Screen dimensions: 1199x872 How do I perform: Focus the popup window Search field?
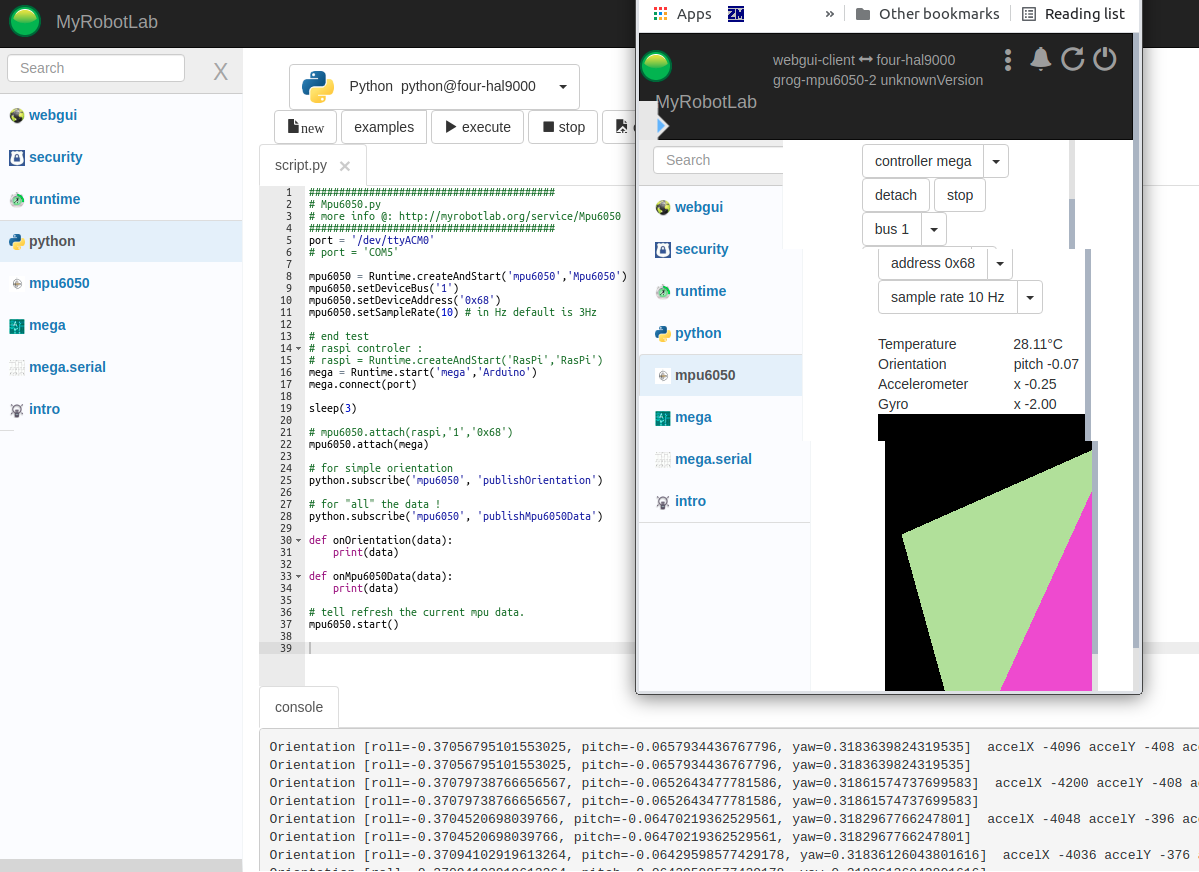pos(719,160)
